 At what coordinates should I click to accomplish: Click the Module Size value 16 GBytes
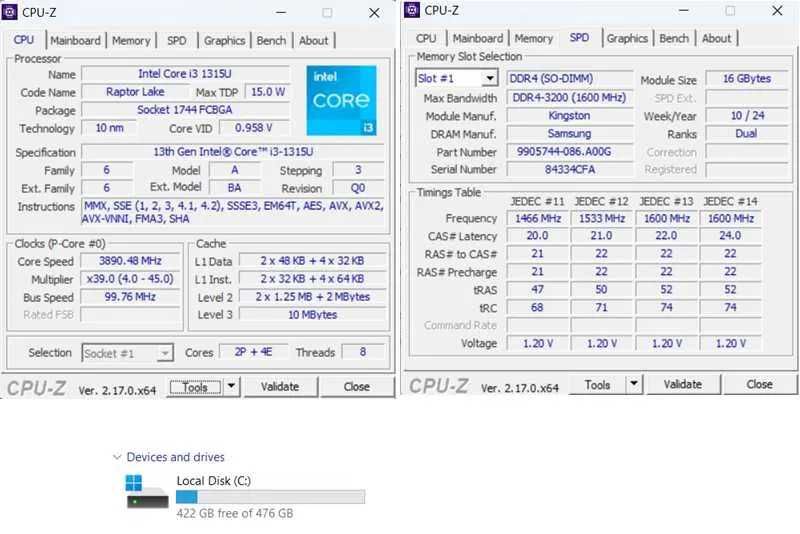tap(747, 79)
